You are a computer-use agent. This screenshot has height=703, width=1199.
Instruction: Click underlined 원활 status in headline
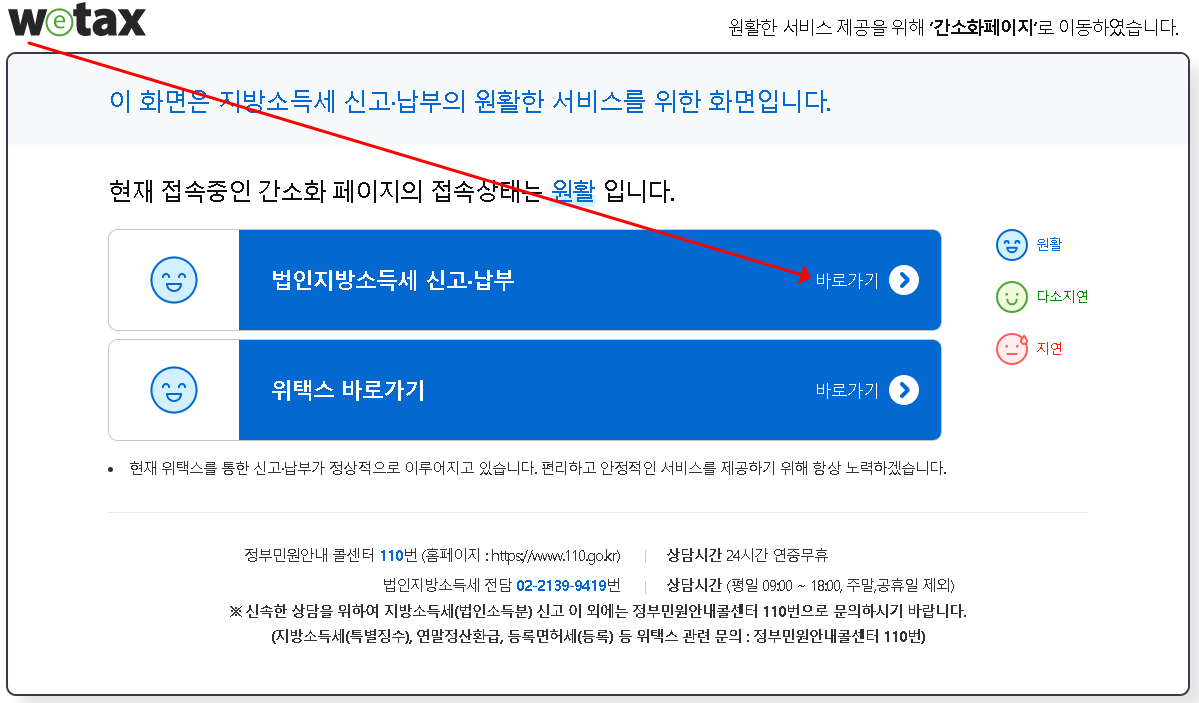click(x=573, y=190)
